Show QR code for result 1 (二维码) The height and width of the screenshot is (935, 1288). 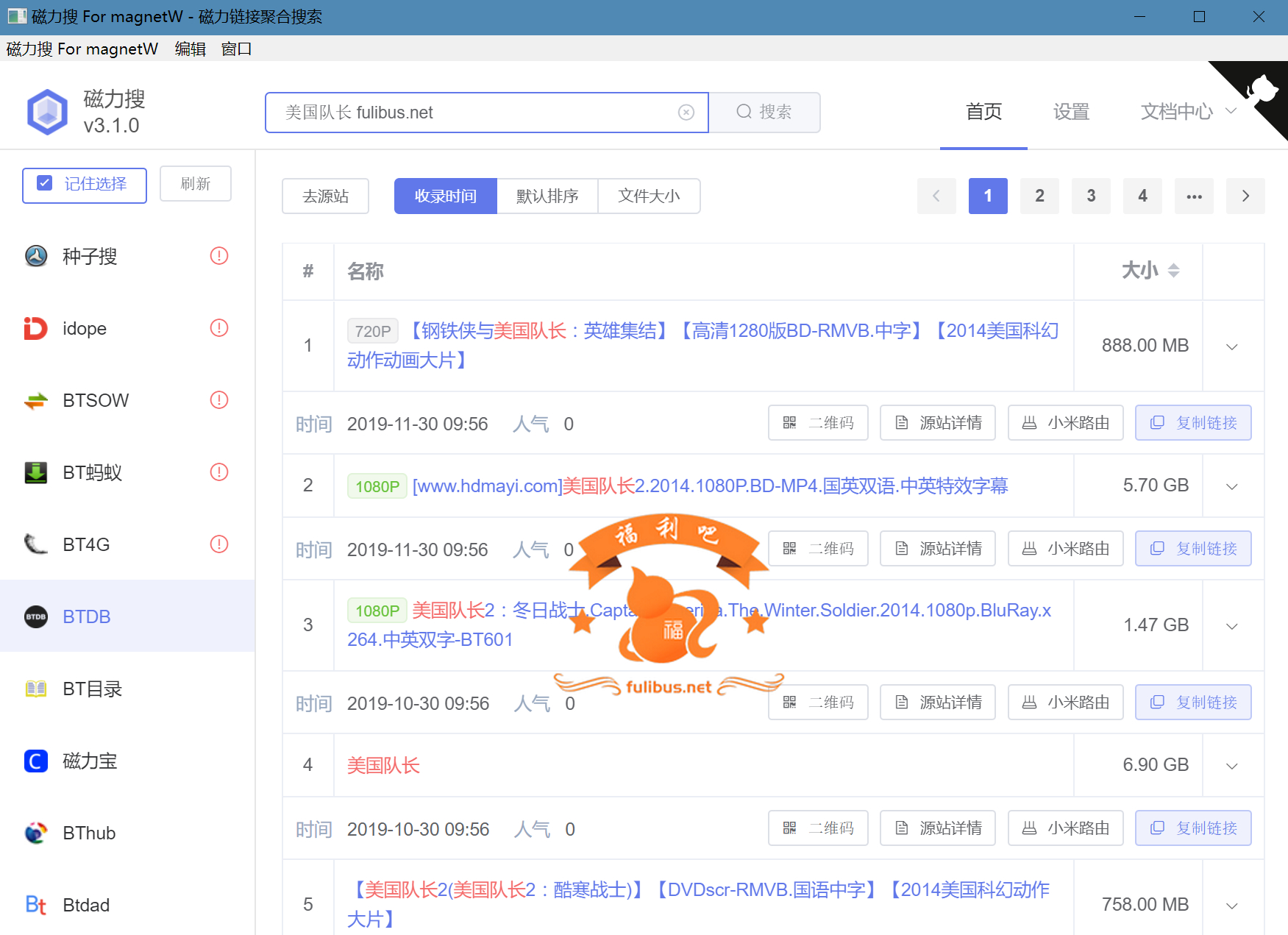tap(818, 423)
